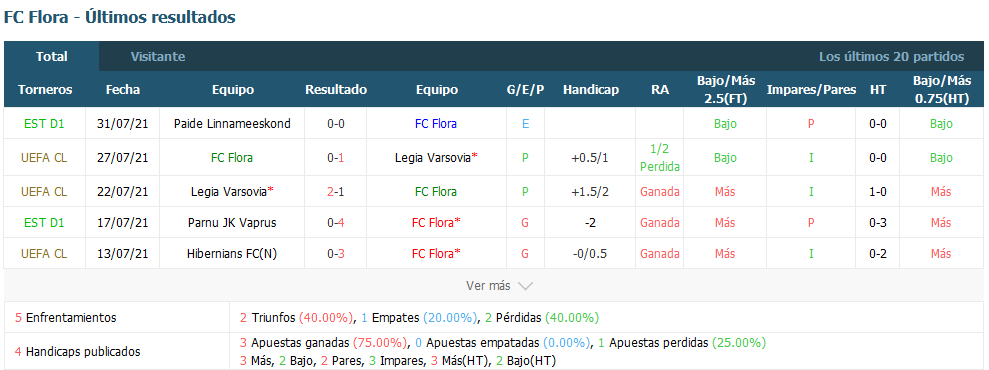
Task: Expand the Ver más chevron icon
Action: click(x=525, y=286)
